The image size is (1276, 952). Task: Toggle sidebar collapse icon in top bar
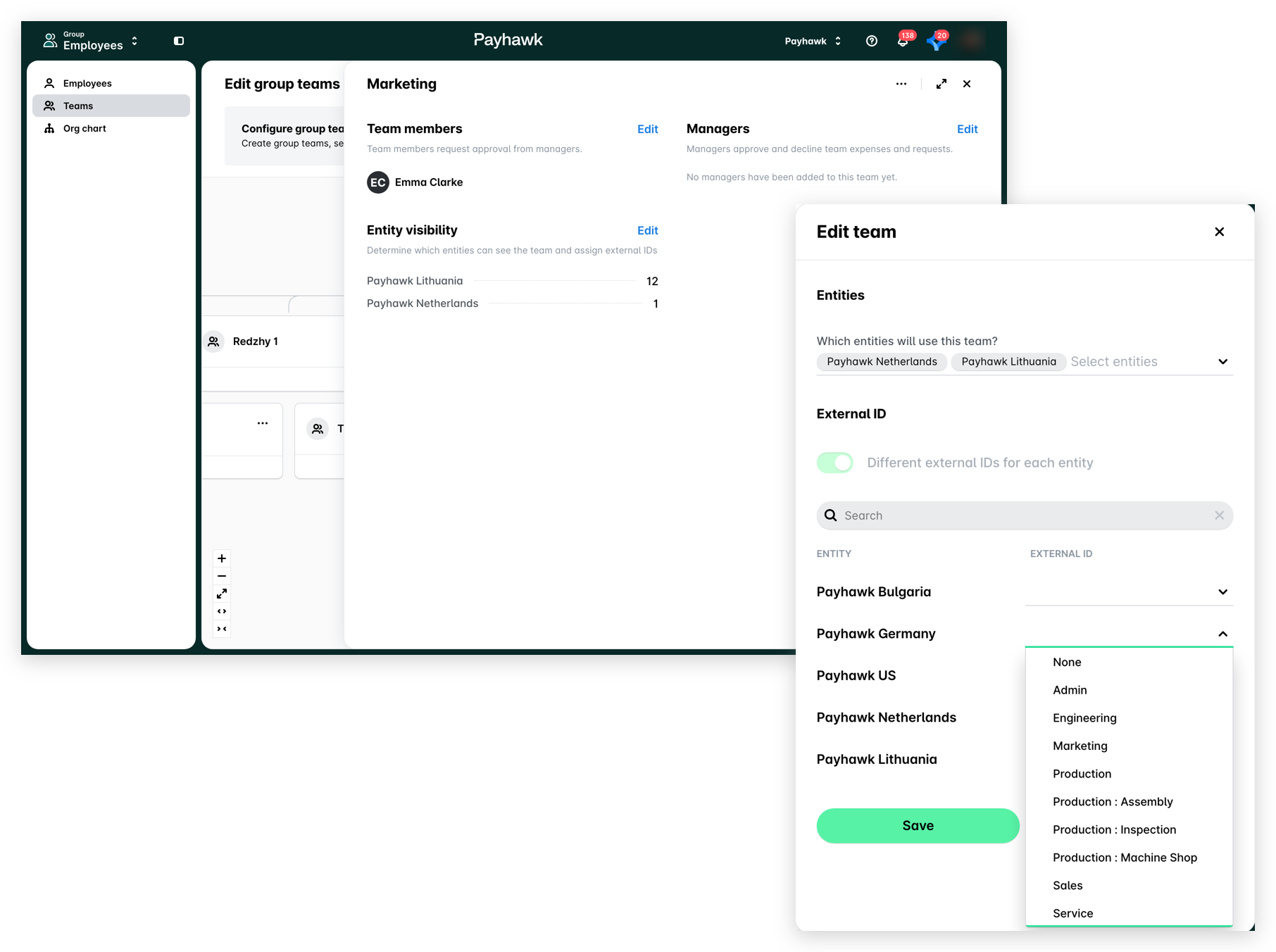(x=179, y=41)
